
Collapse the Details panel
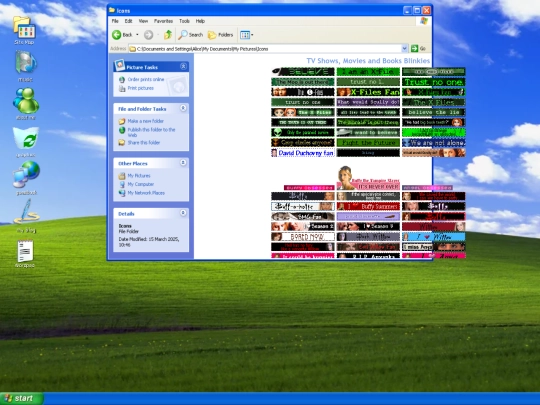(x=183, y=213)
